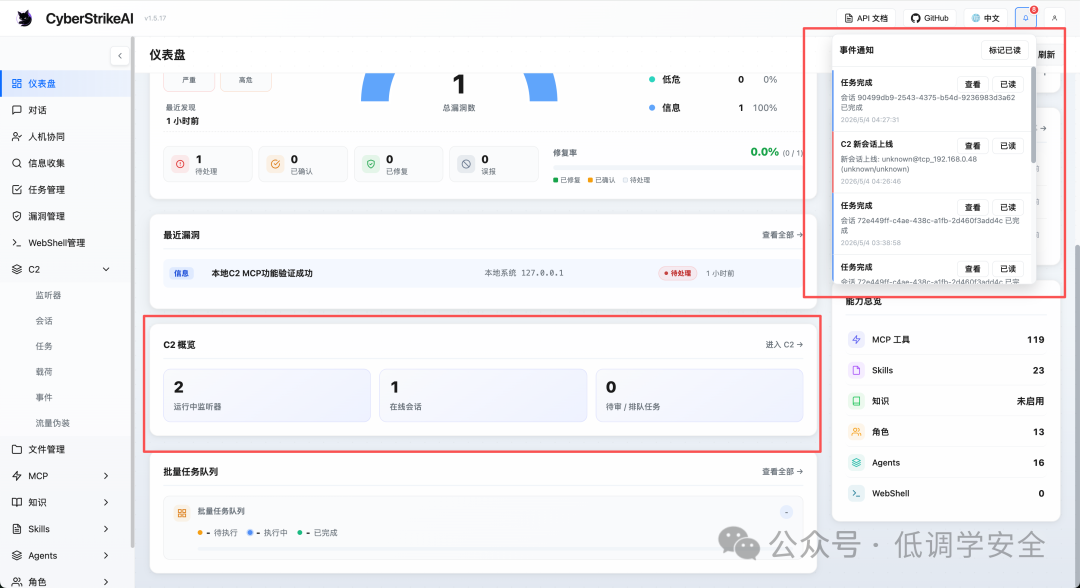Open 漏洞管理 in the sidebar
Image resolution: width=1080 pixels, height=588 pixels.
click(x=65, y=216)
